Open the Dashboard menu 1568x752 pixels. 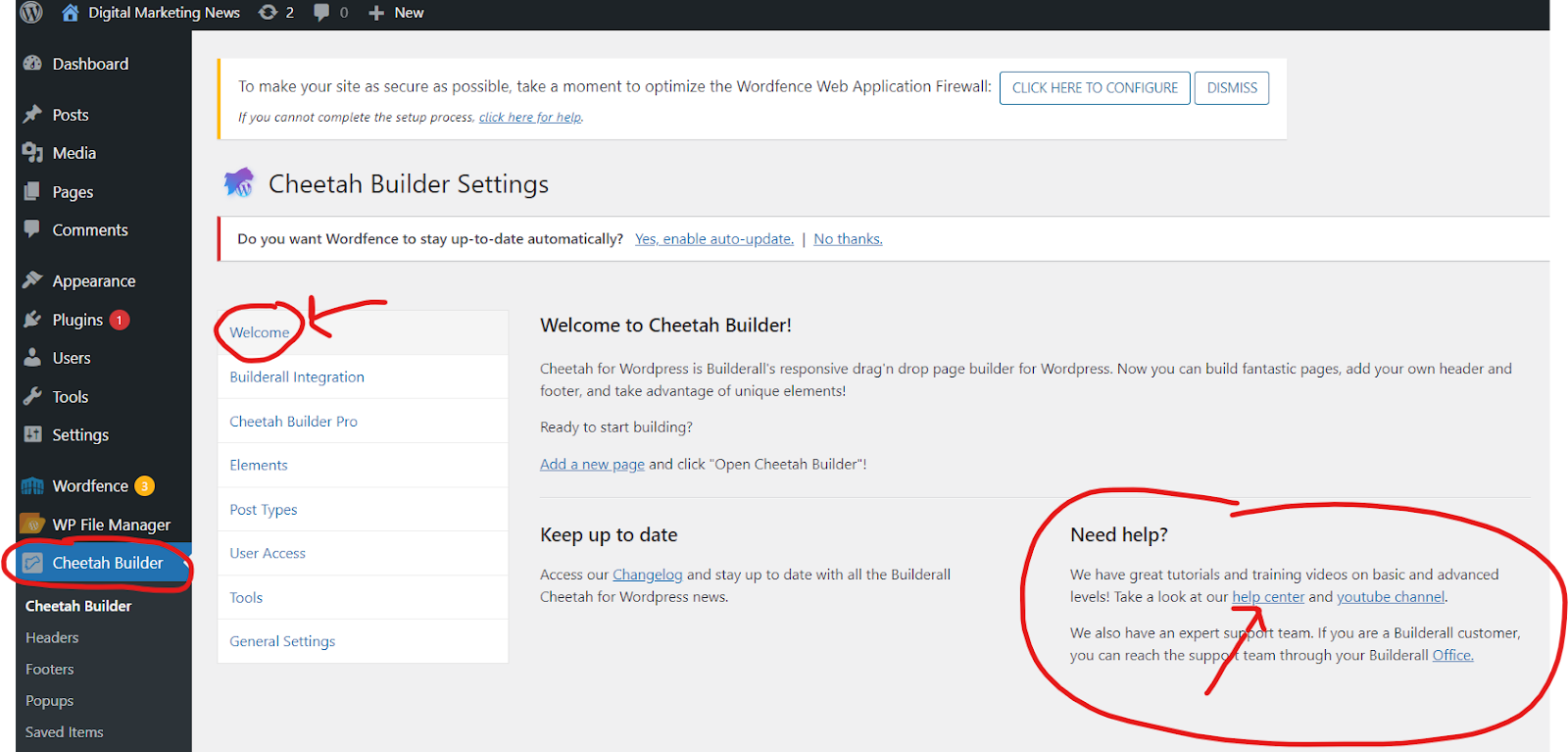coord(90,64)
